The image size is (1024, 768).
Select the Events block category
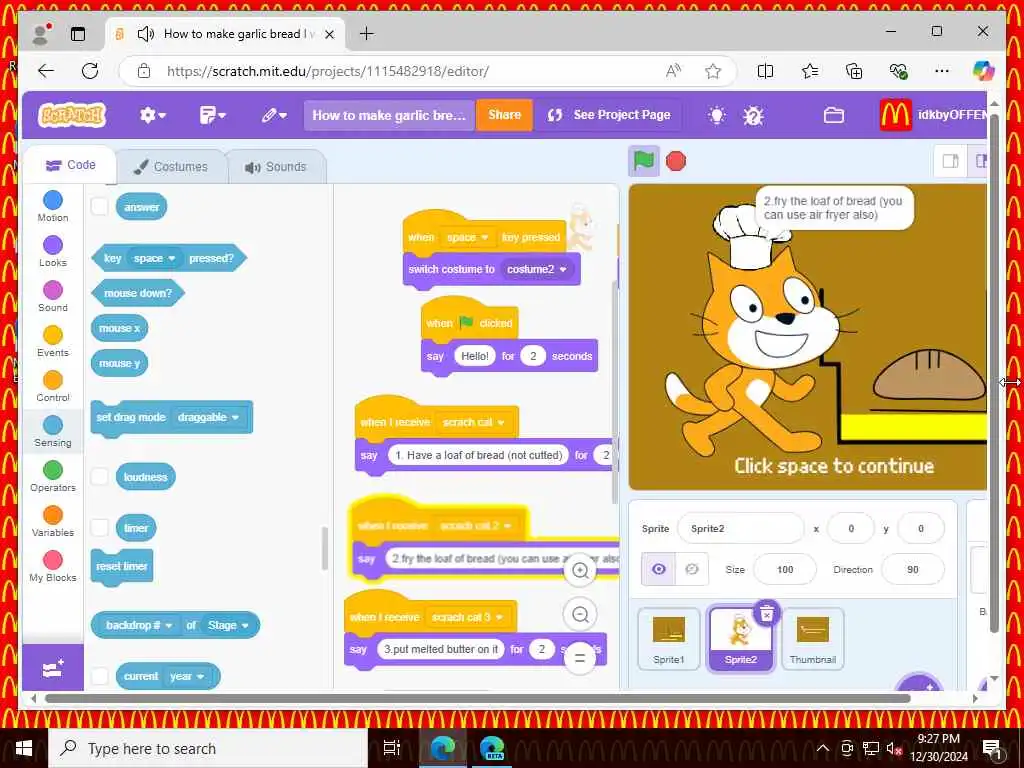click(53, 341)
